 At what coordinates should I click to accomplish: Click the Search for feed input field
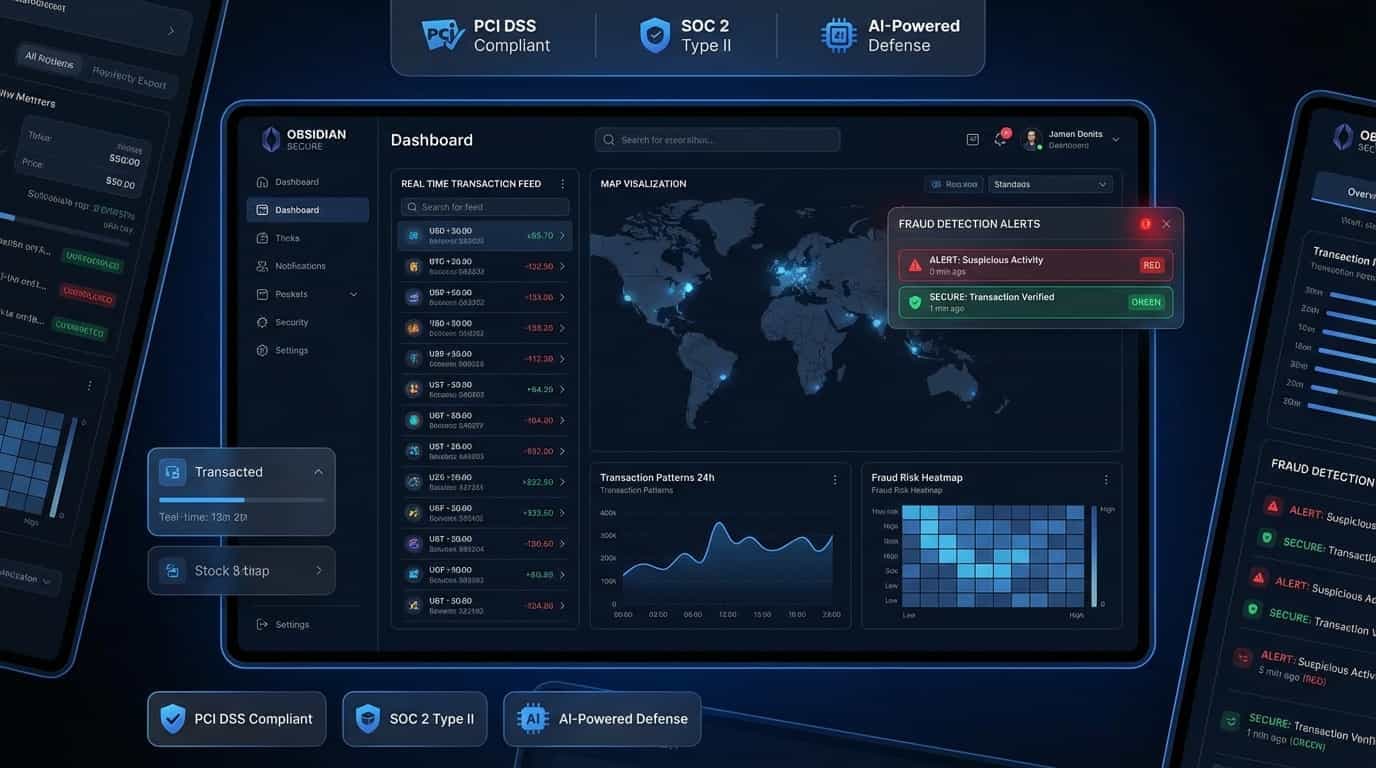pyautogui.click(x=484, y=206)
